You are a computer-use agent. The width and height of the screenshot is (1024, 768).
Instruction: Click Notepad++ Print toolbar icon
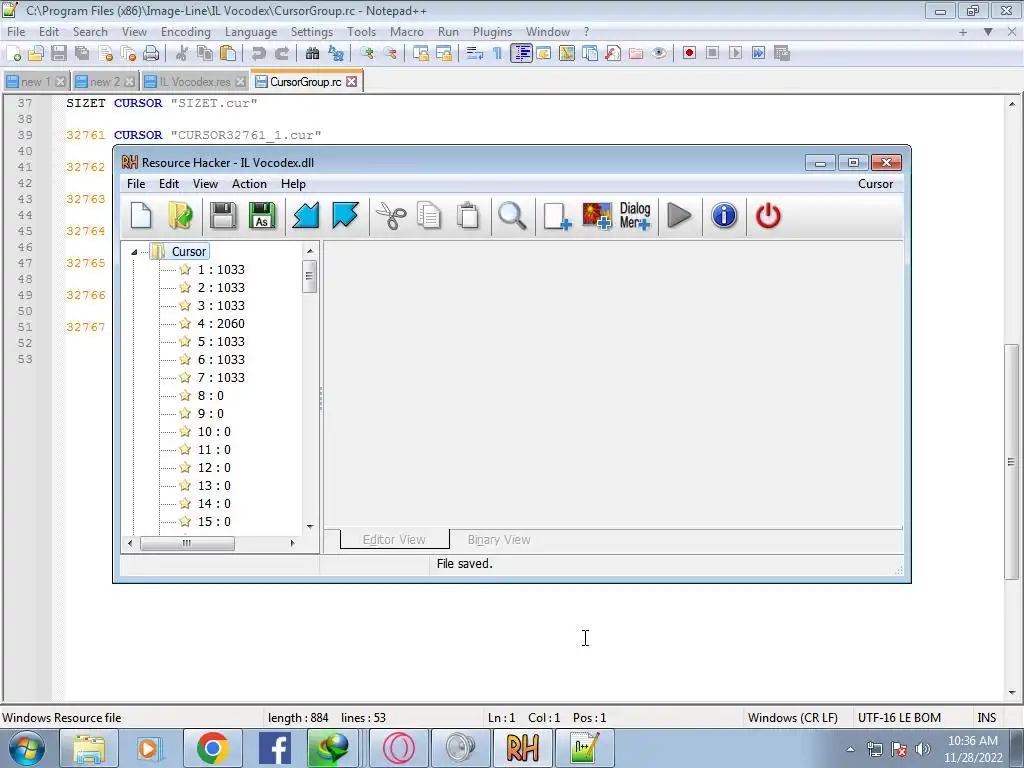click(x=151, y=54)
